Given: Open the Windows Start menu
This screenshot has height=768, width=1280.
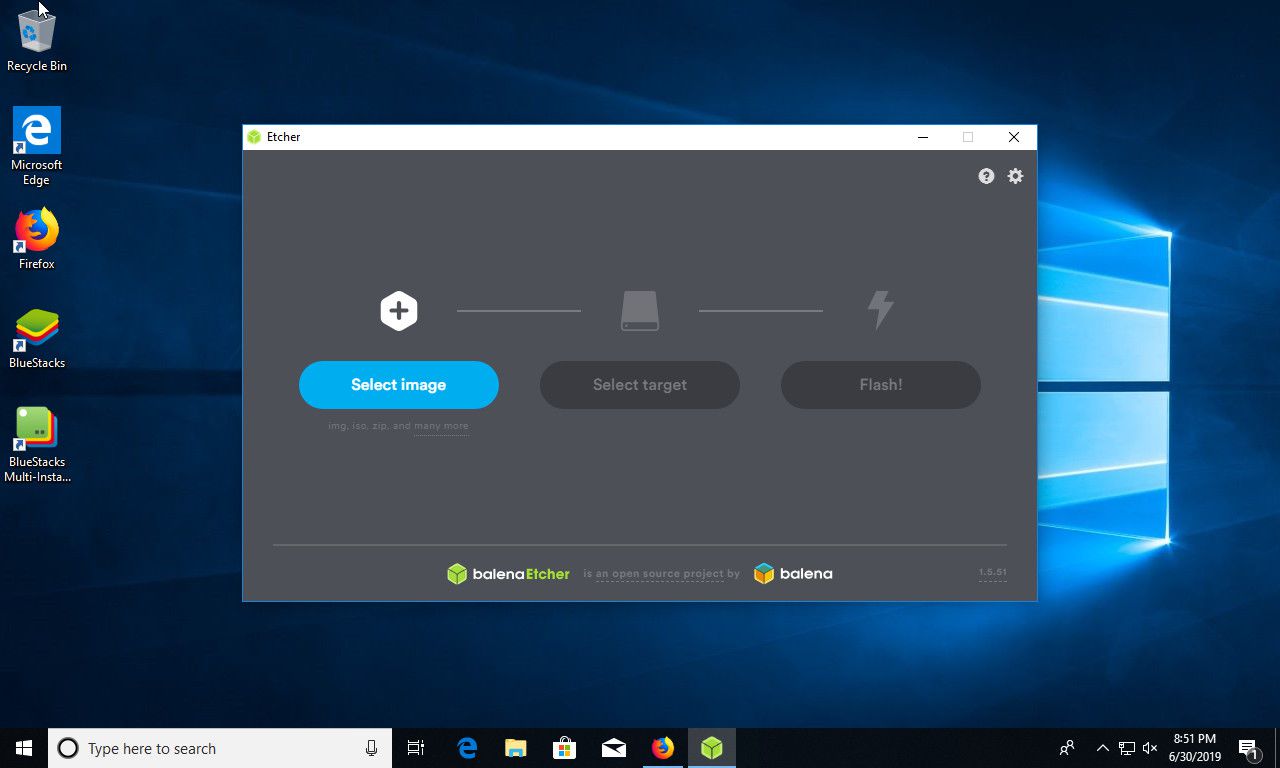Looking at the screenshot, I should tap(24, 748).
